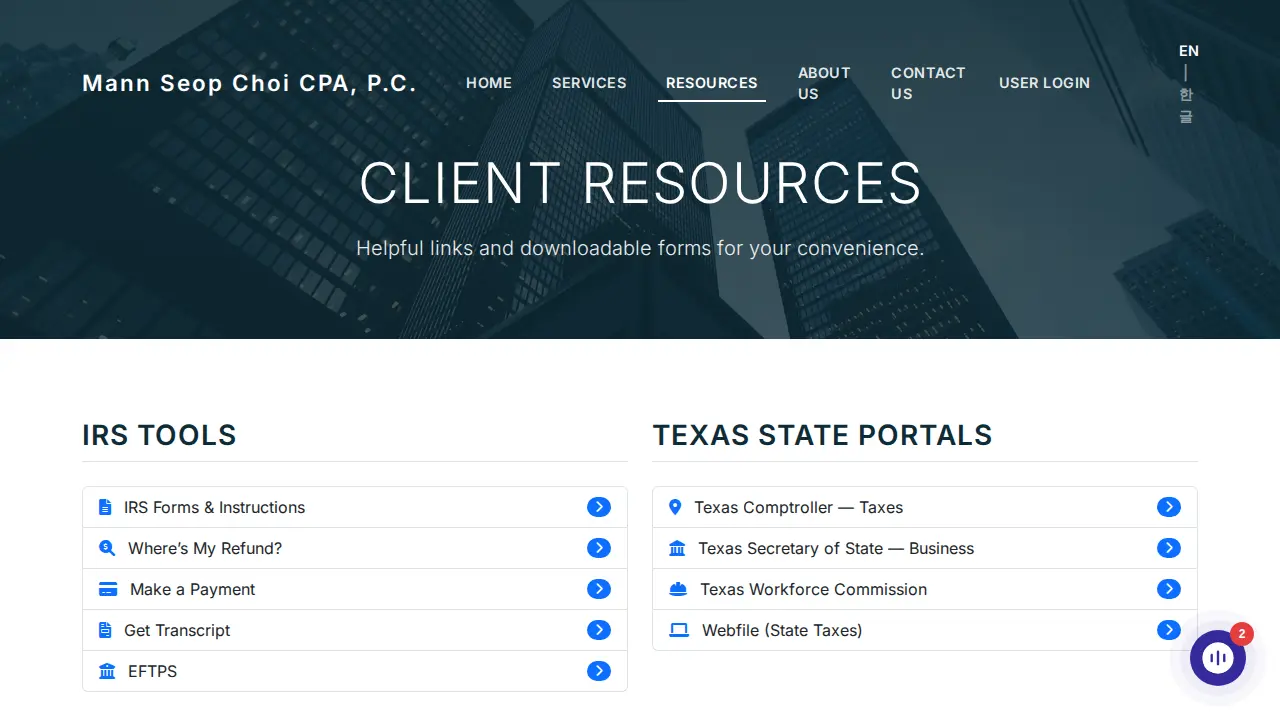Screen dimensions: 1280x720
Task: Open Texas Comptroller — Taxes link
Action: [925, 507]
